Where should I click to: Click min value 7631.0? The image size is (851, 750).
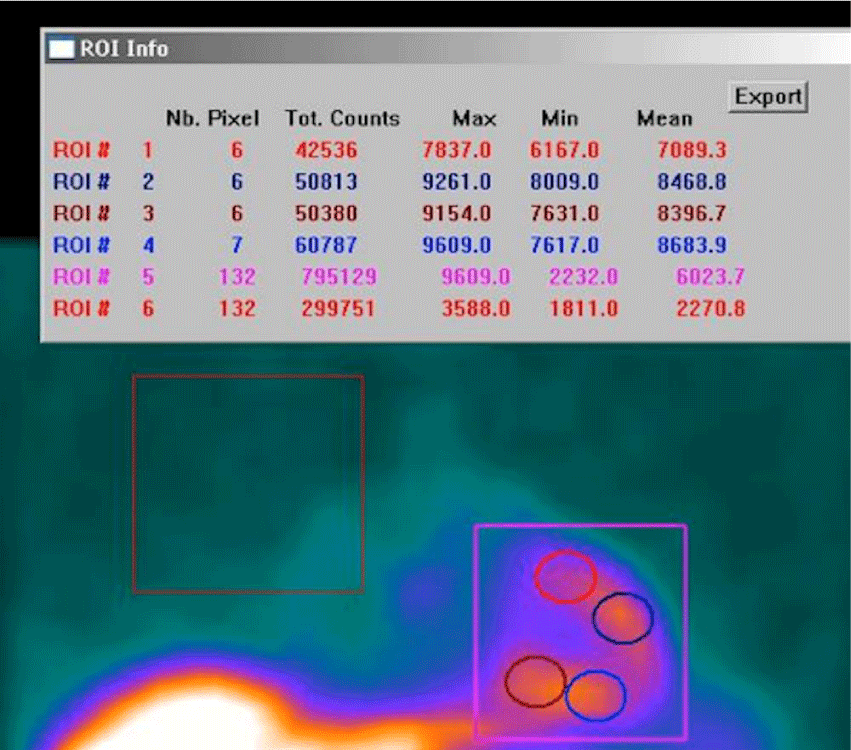pos(564,213)
